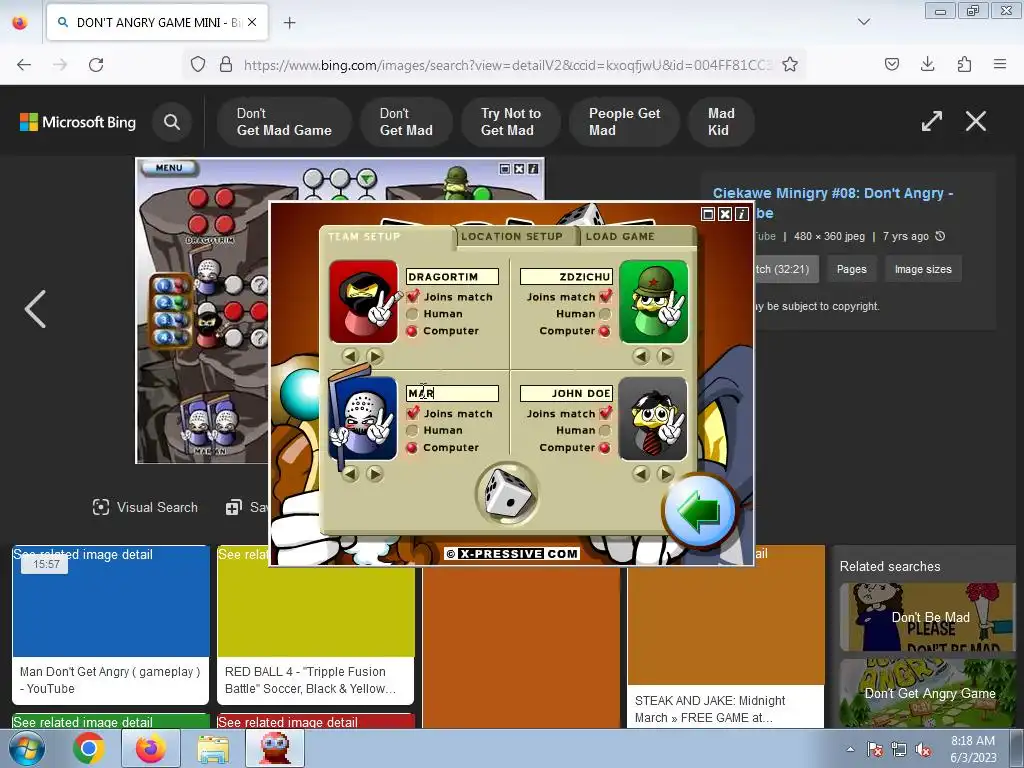This screenshot has width=1024, height=768.
Task: Open Image sizes button
Action: click(923, 269)
